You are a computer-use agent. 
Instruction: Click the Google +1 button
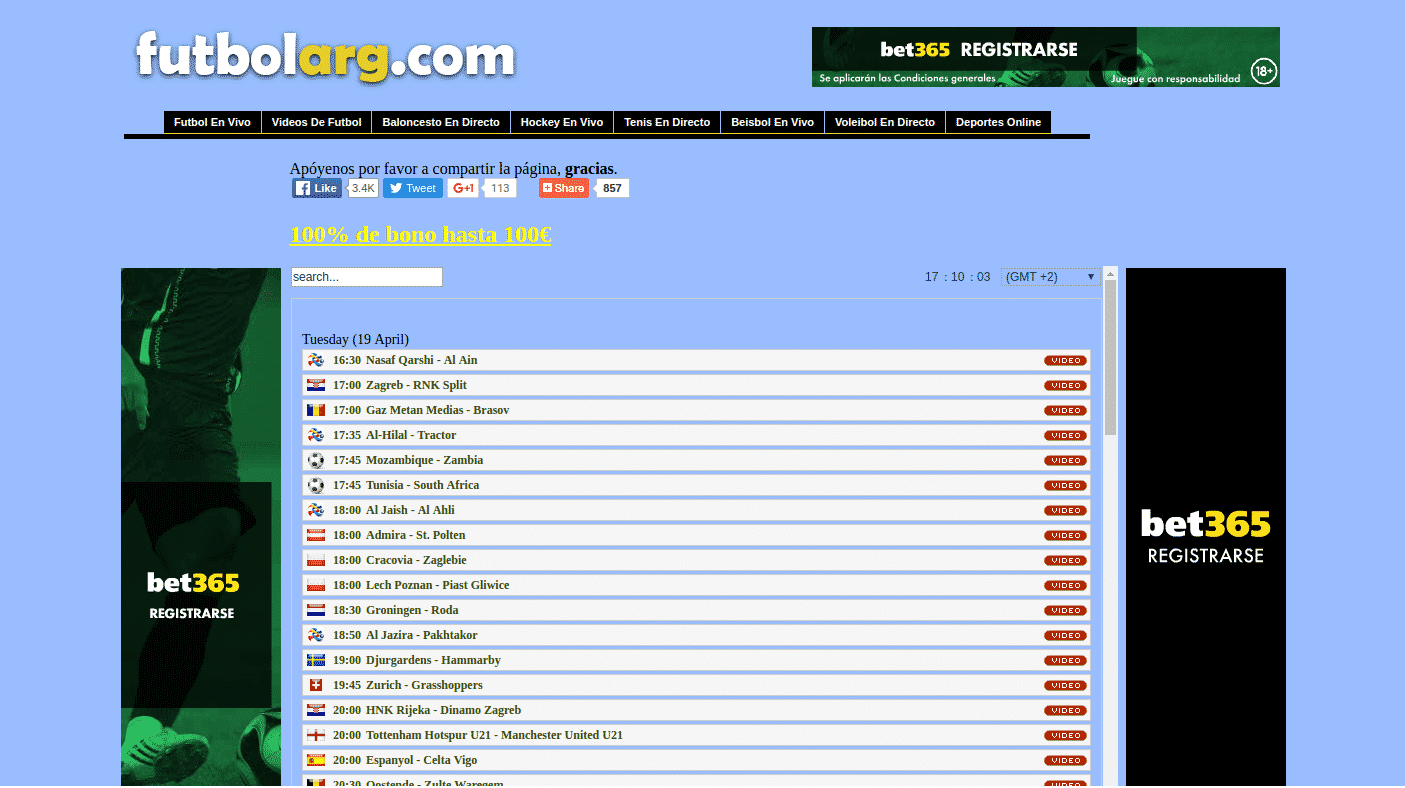463,188
